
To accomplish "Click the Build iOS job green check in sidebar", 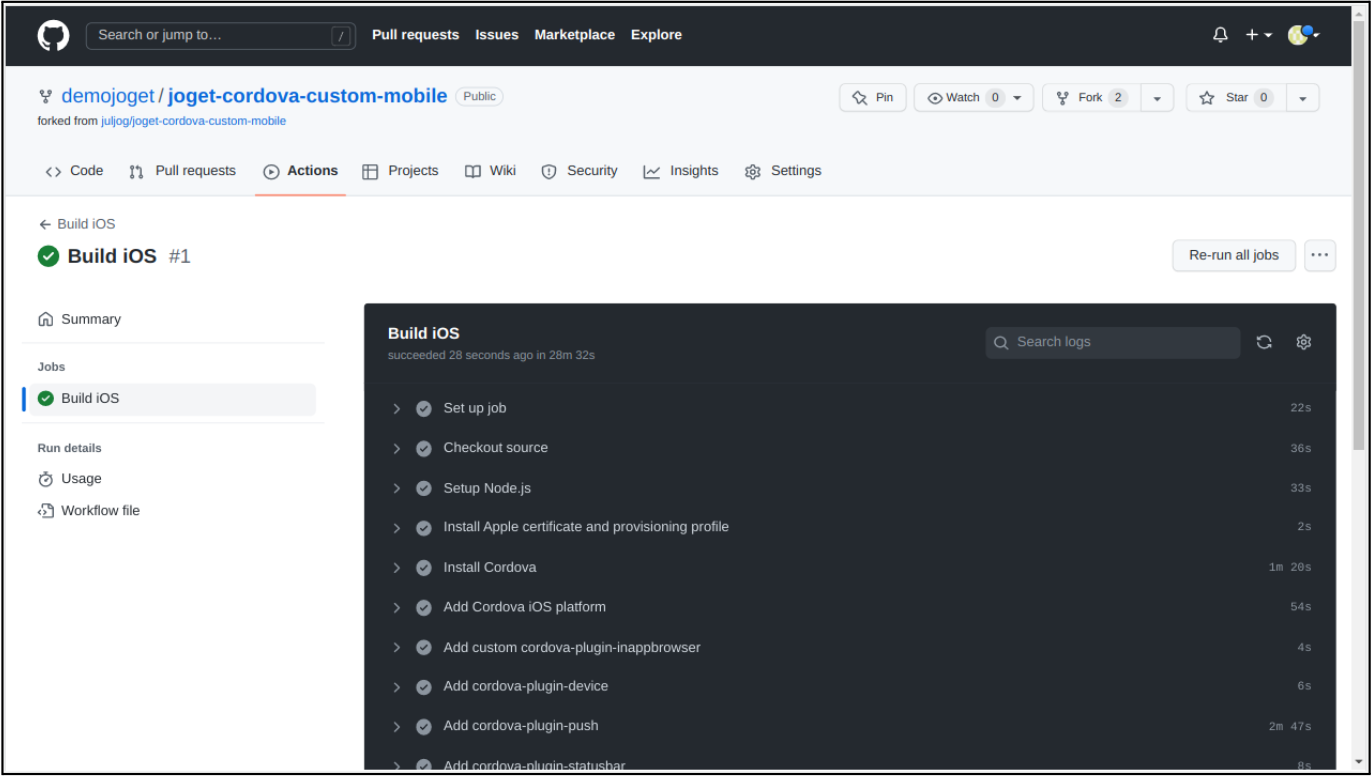I will (46, 398).
